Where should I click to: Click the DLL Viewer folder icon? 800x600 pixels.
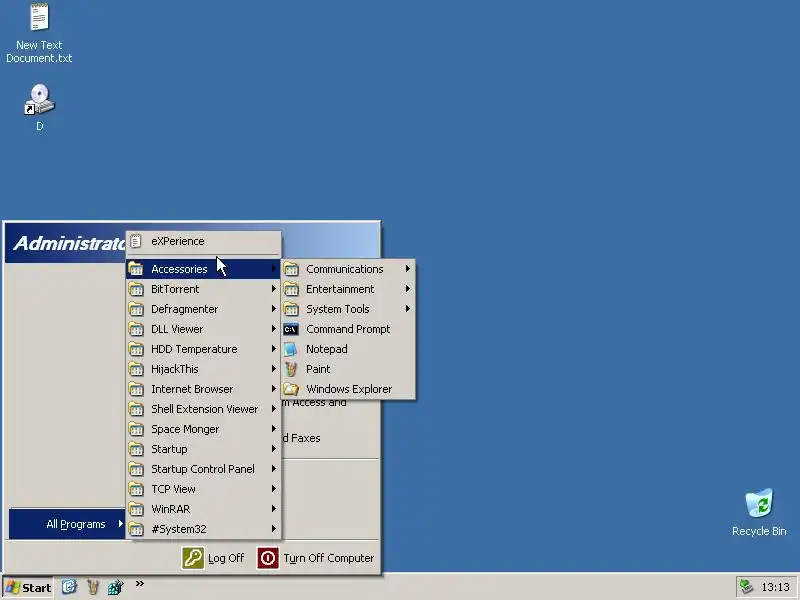(136, 329)
